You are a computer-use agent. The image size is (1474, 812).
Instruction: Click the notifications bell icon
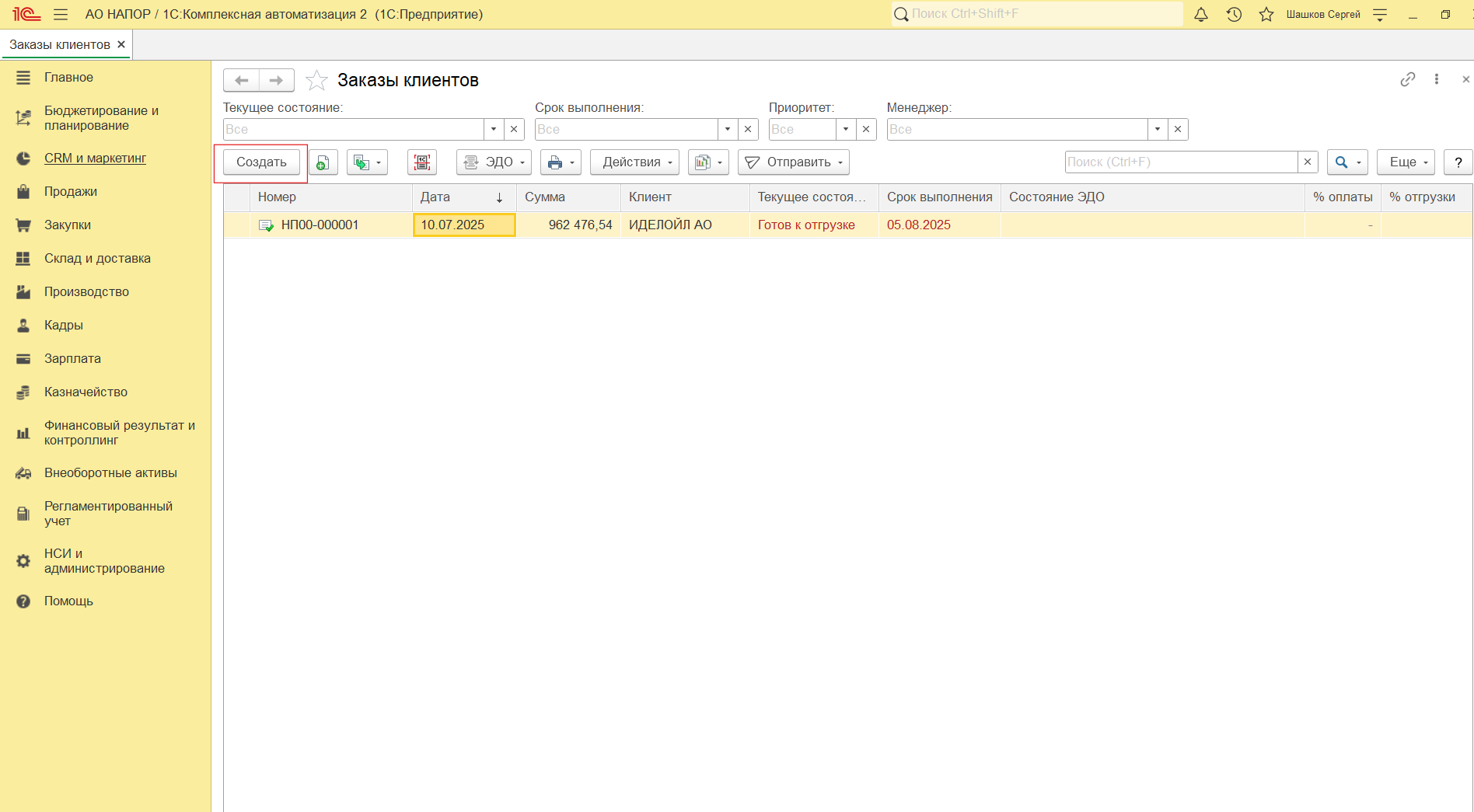[x=1201, y=14]
